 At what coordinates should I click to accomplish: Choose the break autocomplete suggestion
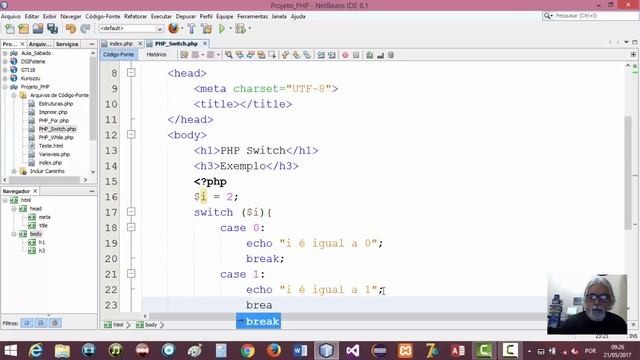(258, 321)
